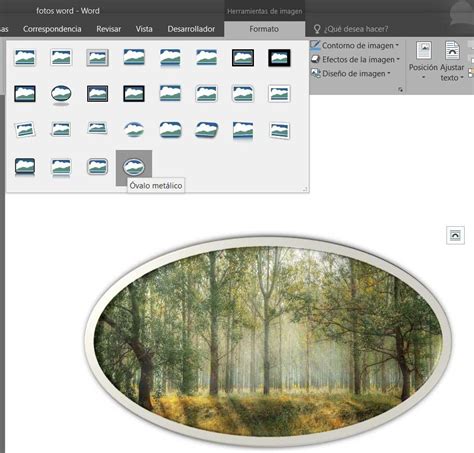Image resolution: width=474 pixels, height=453 pixels.
Task: Choose the relaxed perspective white style
Action: [x=97, y=129]
